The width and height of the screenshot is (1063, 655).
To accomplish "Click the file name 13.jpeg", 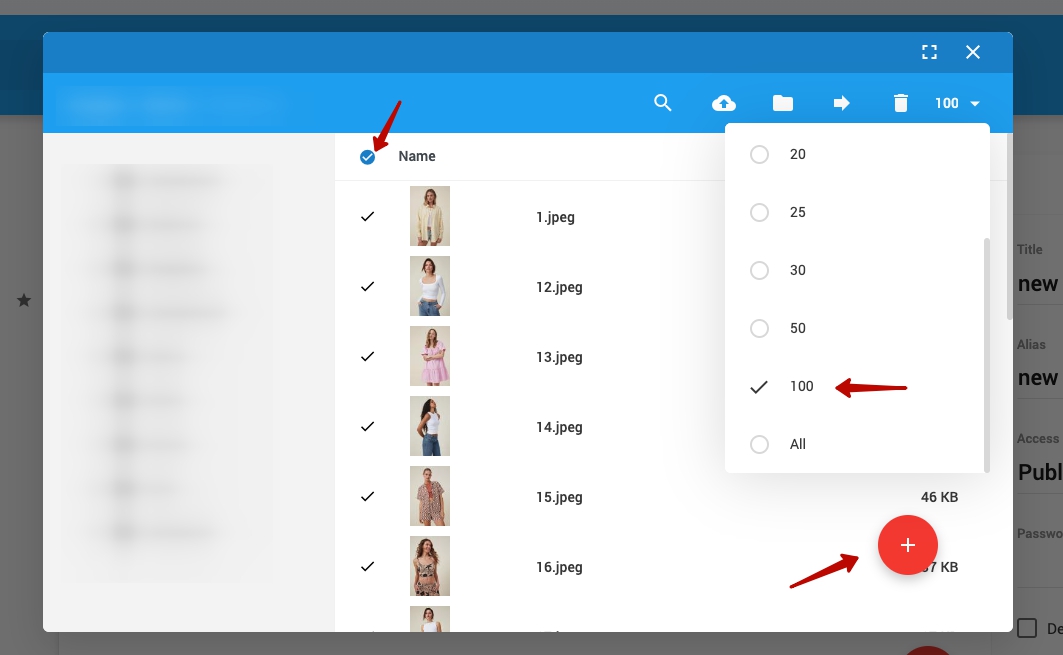I will tap(559, 357).
